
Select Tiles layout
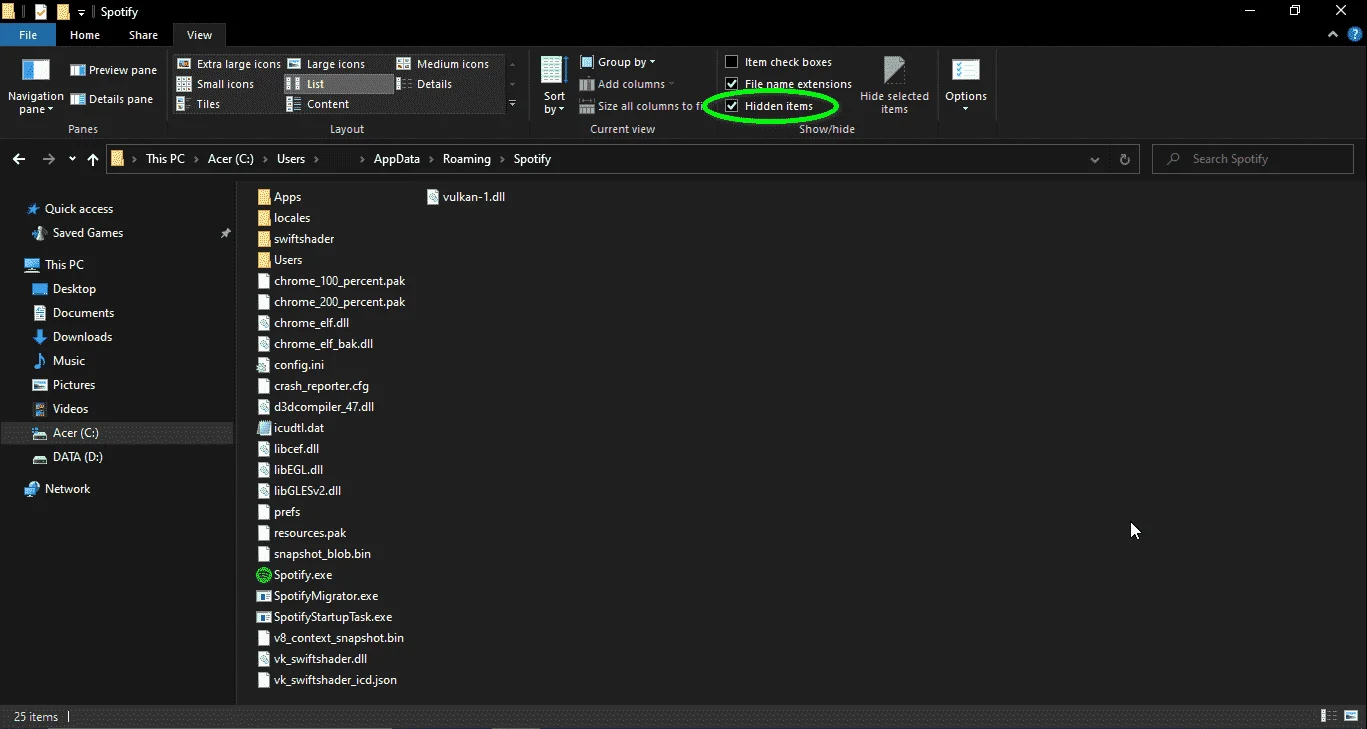coord(199,104)
